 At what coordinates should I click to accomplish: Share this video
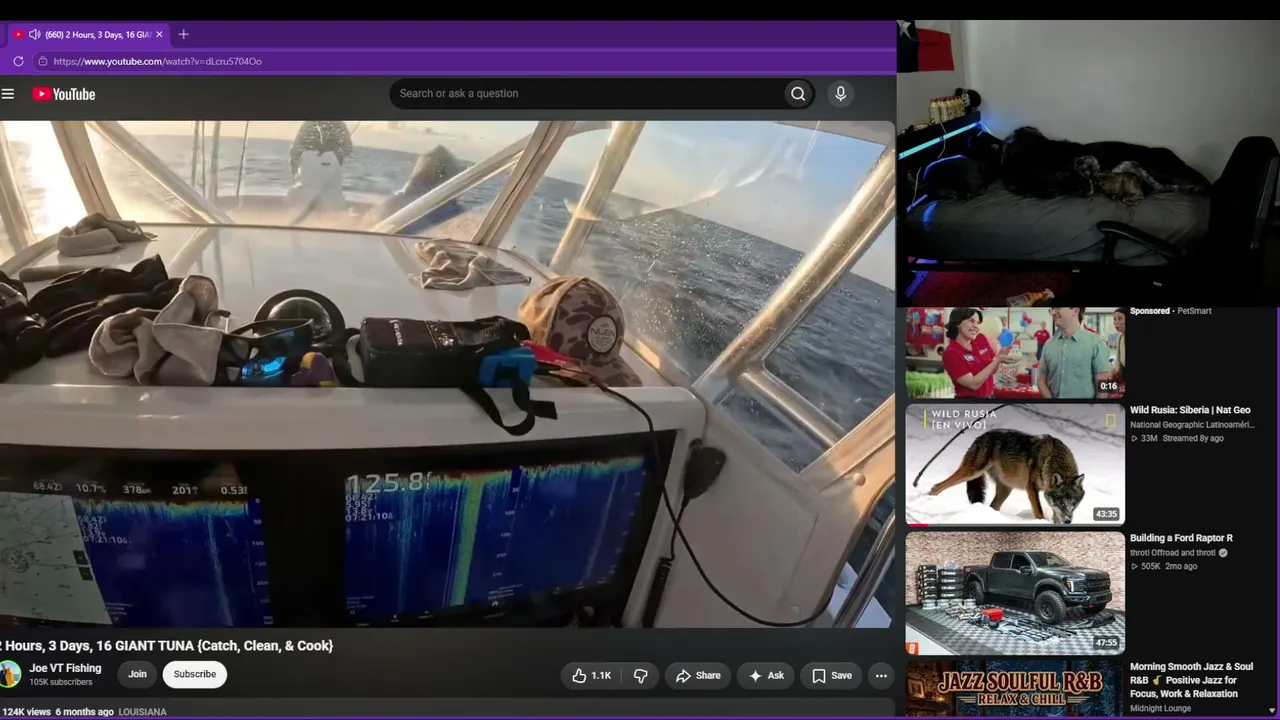click(x=697, y=676)
